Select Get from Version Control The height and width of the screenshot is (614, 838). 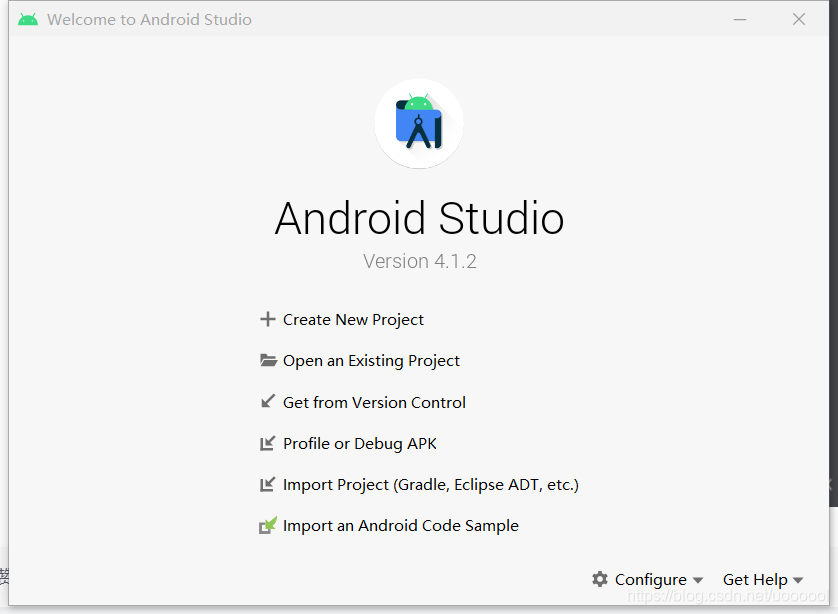pyautogui.click(x=374, y=402)
